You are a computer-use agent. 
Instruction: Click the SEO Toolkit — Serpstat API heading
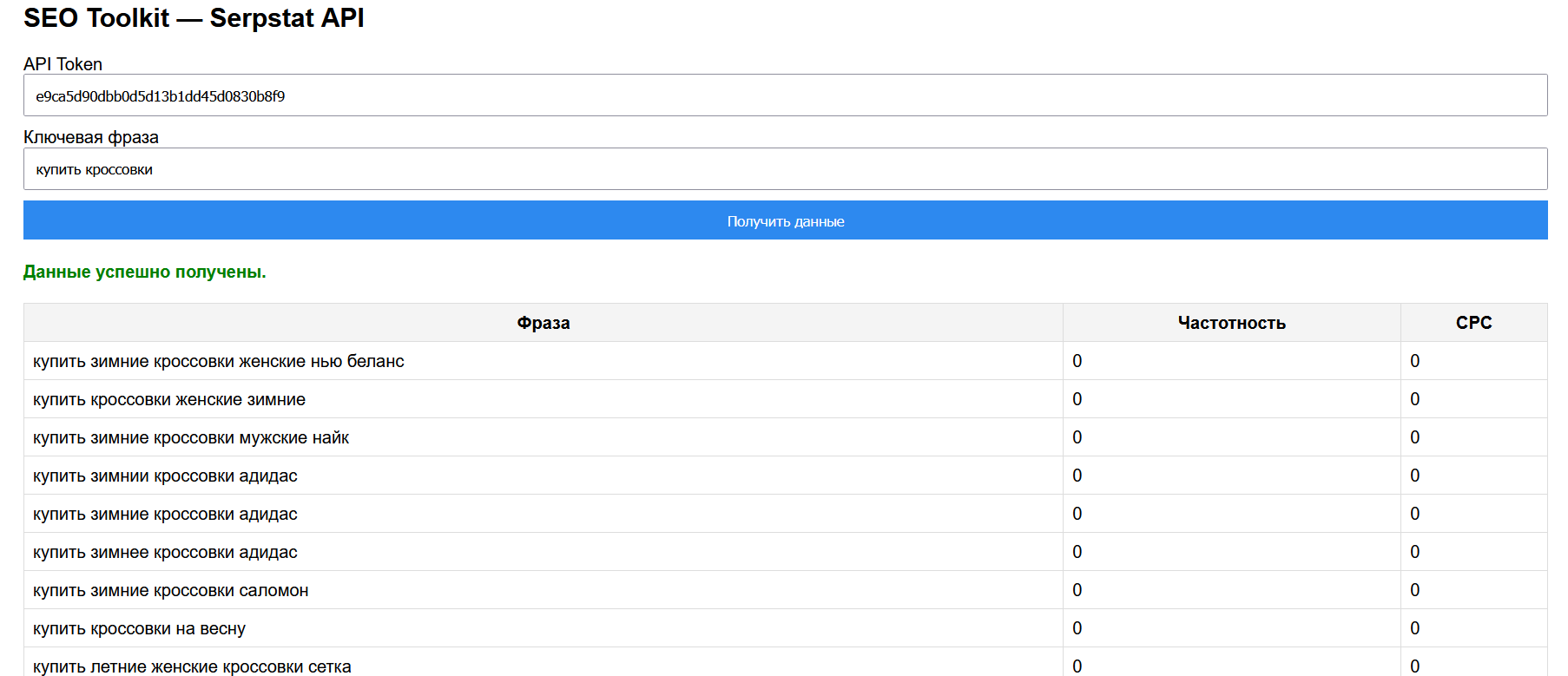click(x=194, y=18)
